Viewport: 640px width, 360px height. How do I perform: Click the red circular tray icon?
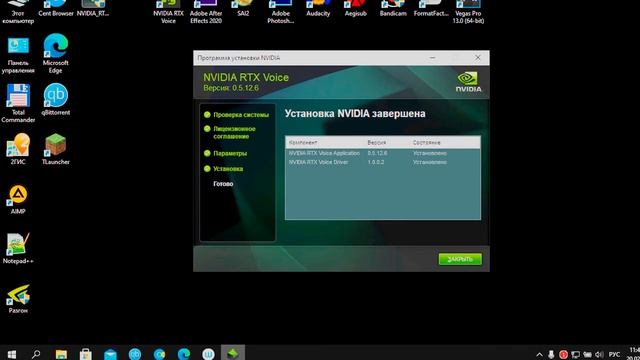pos(563,355)
